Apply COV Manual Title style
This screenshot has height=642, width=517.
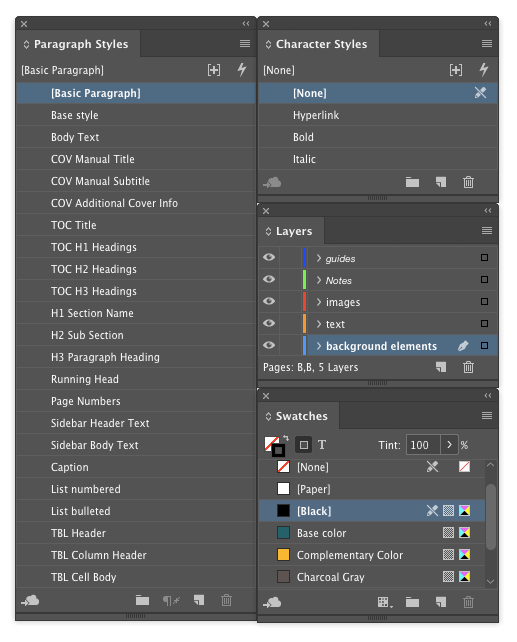tap(136, 159)
